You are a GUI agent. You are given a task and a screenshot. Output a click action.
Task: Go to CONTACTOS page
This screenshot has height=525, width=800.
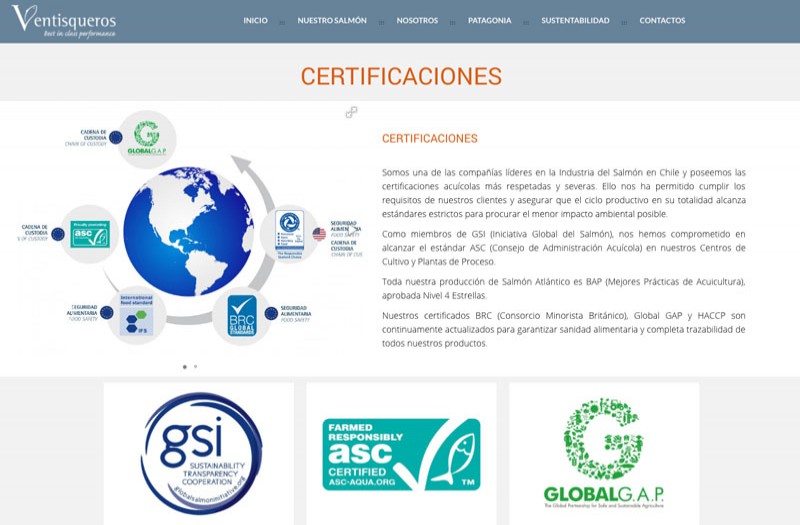(662, 21)
